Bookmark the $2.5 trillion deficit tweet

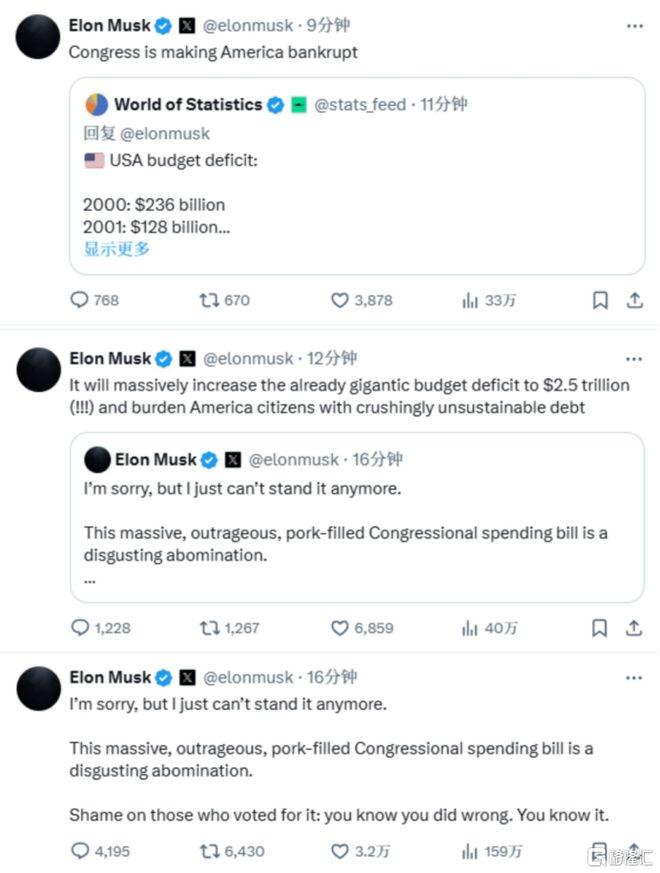tap(600, 628)
